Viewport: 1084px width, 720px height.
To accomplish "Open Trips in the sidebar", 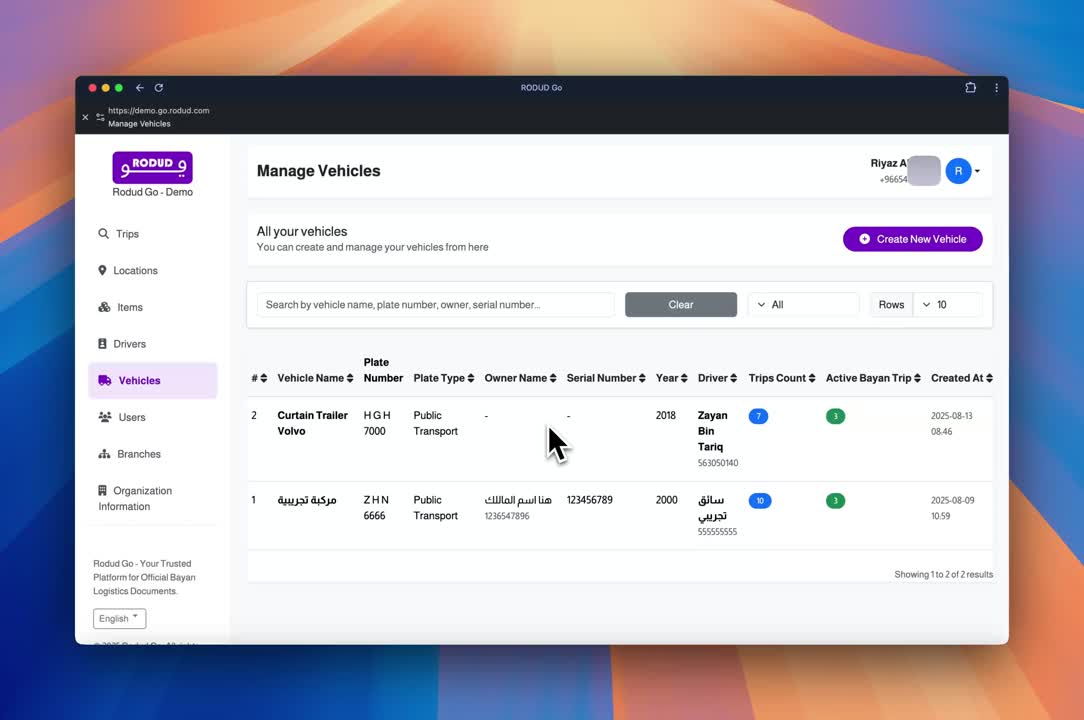I will coord(153,234).
